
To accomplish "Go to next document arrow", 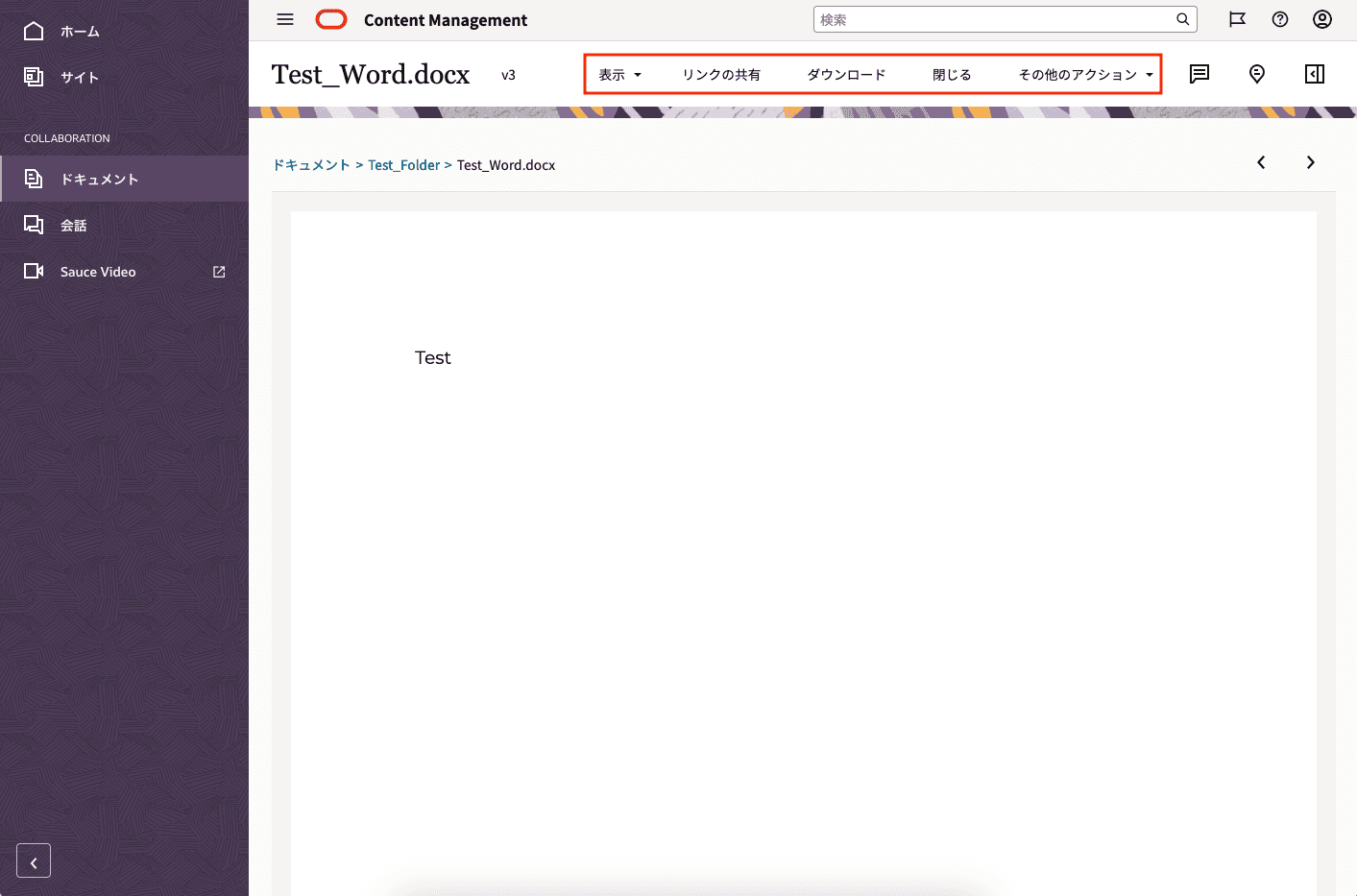I will coord(1310,162).
